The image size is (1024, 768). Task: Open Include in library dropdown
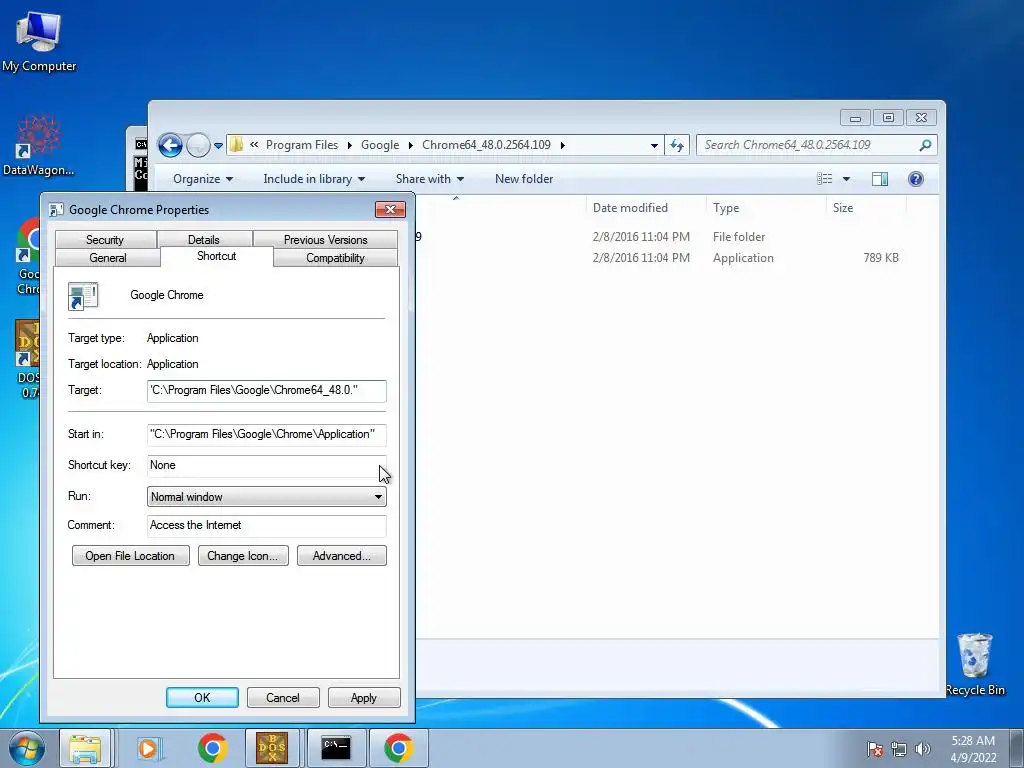[313, 179]
